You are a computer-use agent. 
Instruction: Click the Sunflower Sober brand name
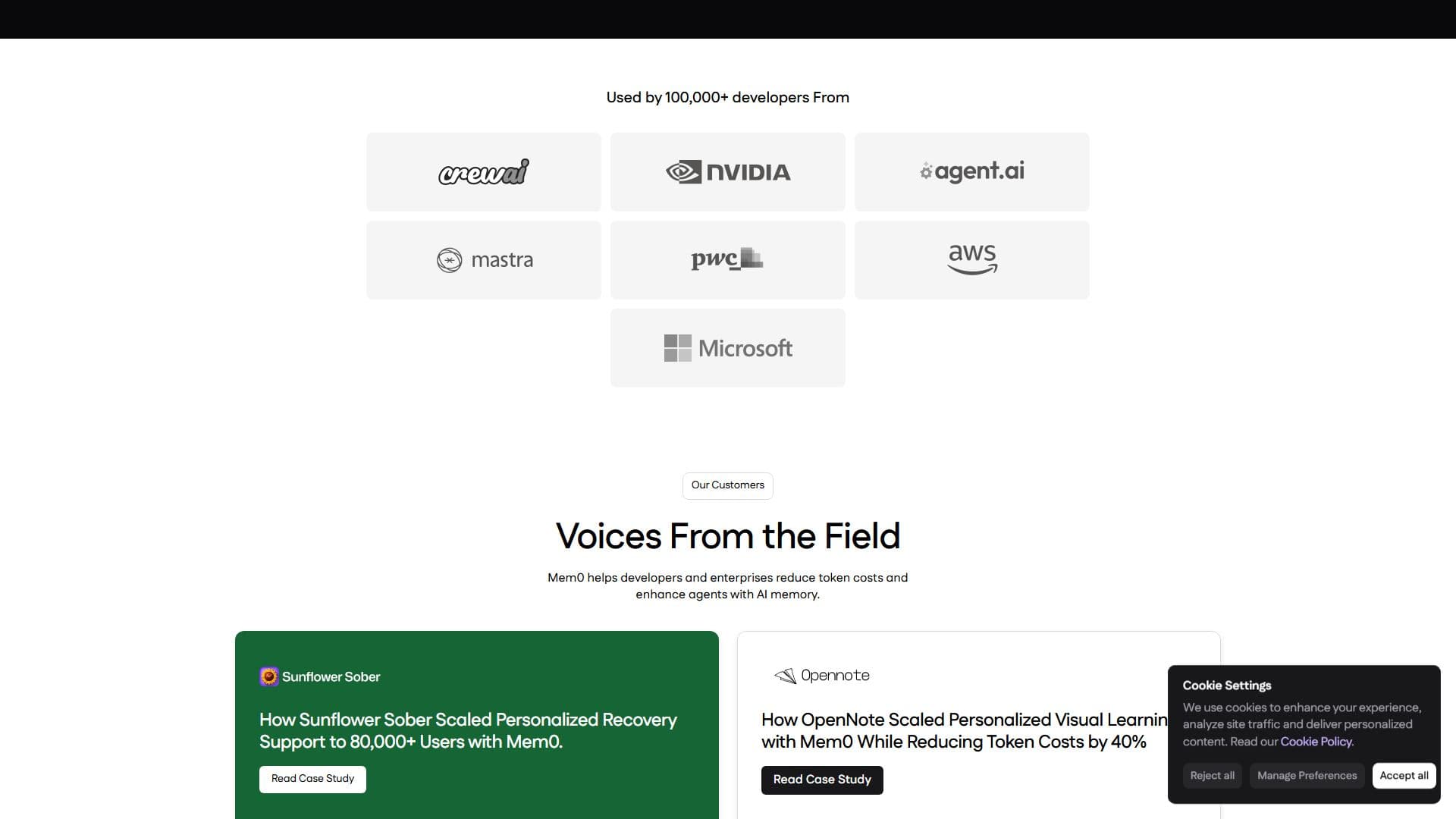(331, 676)
